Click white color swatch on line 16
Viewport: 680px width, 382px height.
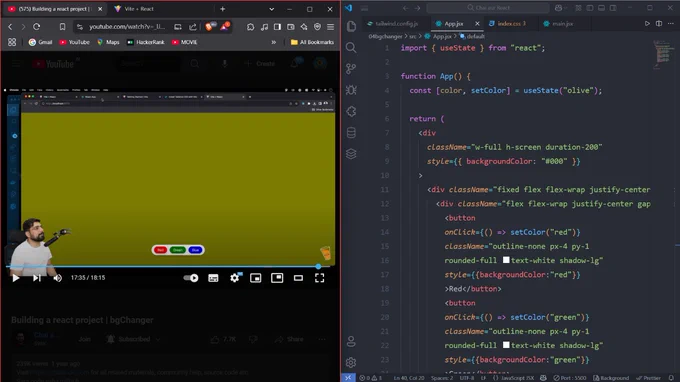506,260
